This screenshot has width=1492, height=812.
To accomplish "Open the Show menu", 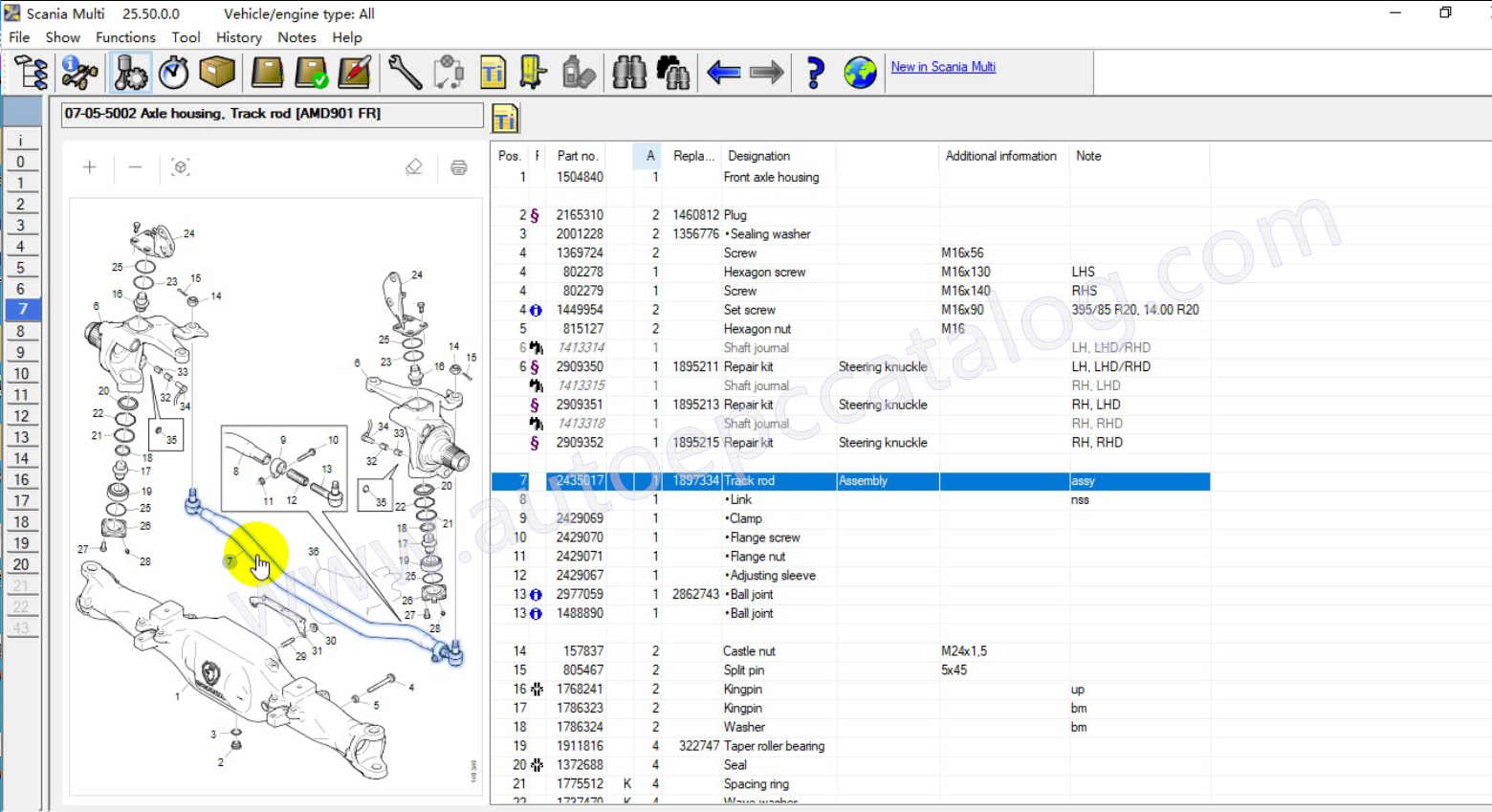I will click(63, 37).
